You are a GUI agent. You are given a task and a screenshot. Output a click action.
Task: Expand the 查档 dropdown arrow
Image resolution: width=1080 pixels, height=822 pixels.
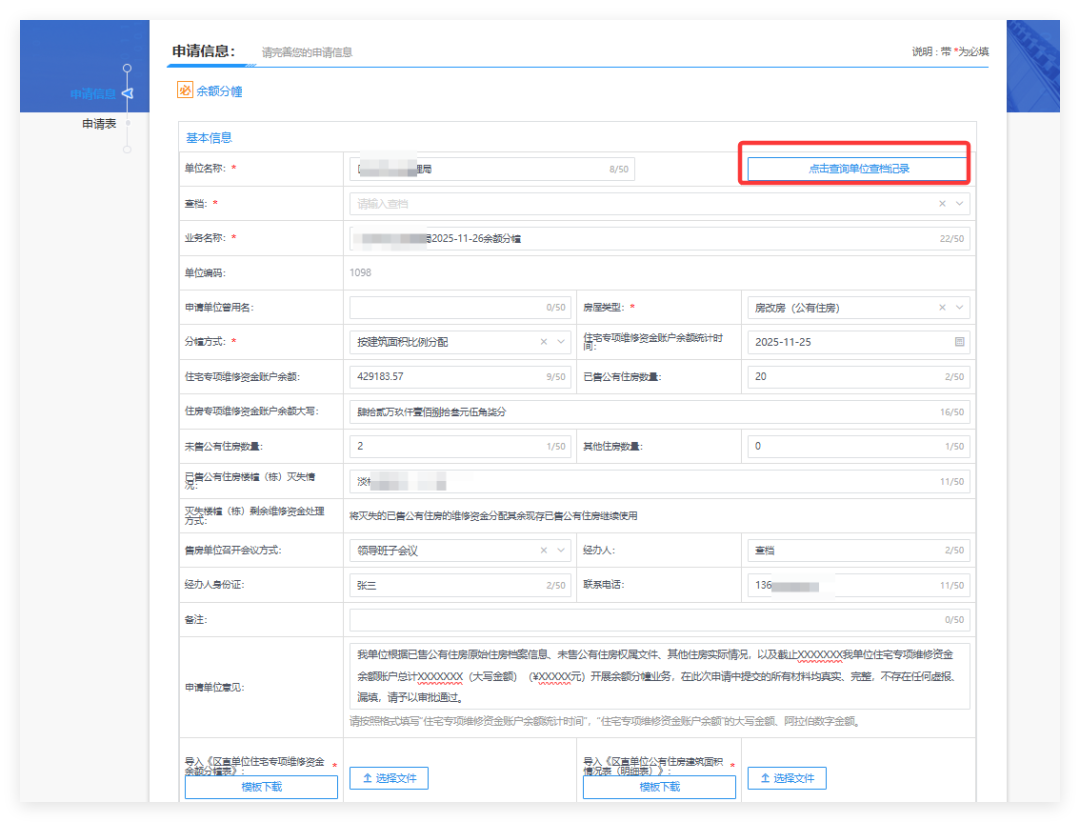[960, 204]
